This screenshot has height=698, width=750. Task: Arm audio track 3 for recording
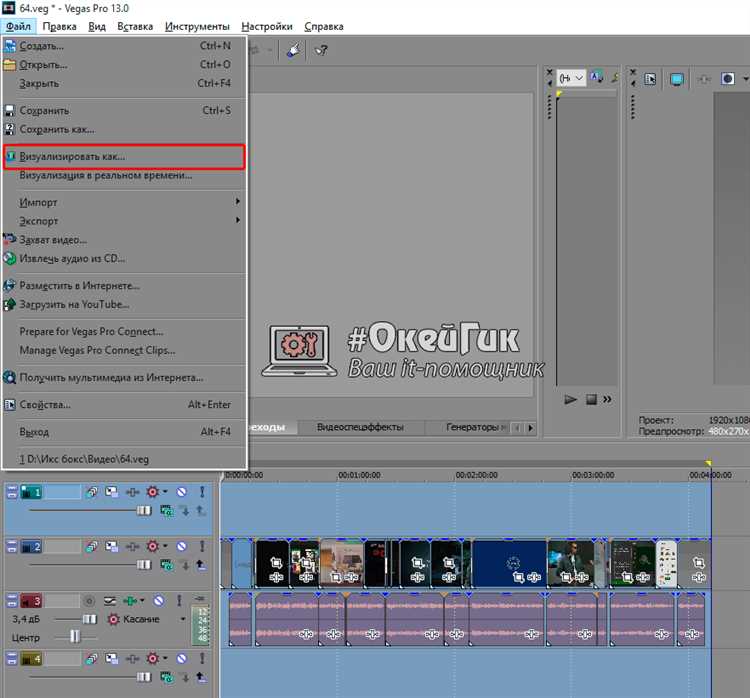tap(89, 601)
